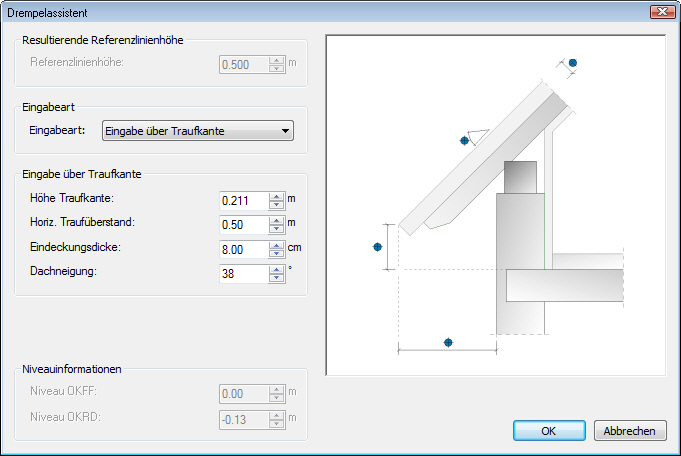This screenshot has height=456, width=681.
Task: Increase Dachneigung with up arrow
Action: tap(276, 270)
